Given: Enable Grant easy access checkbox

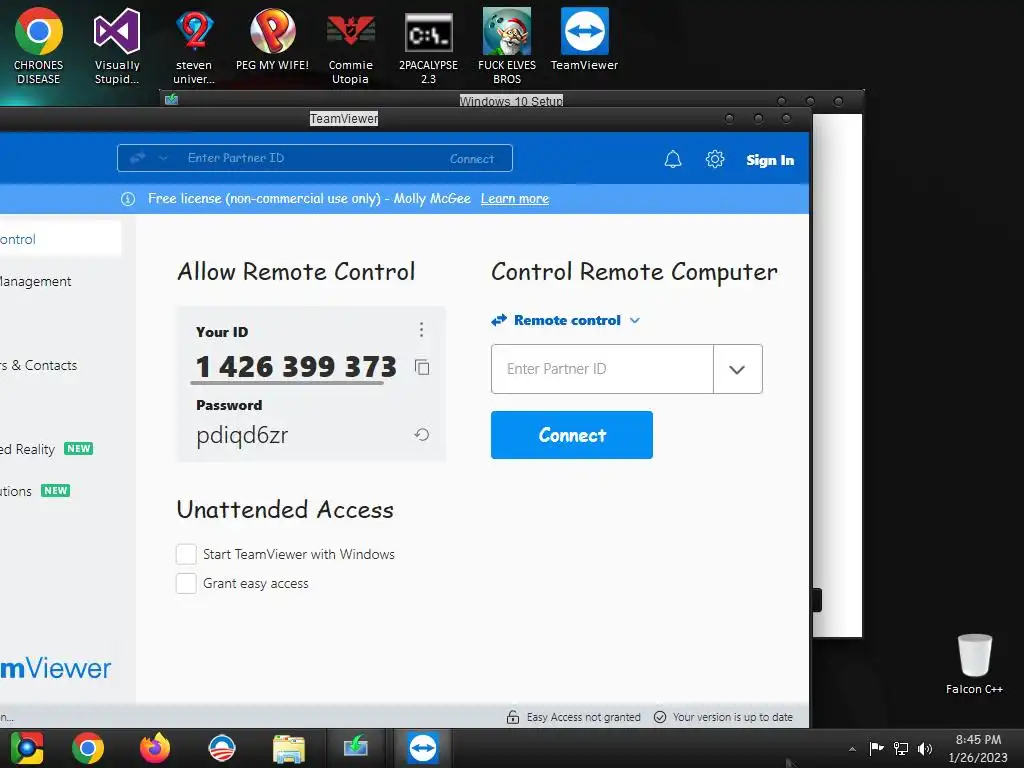Looking at the screenshot, I should 186,583.
